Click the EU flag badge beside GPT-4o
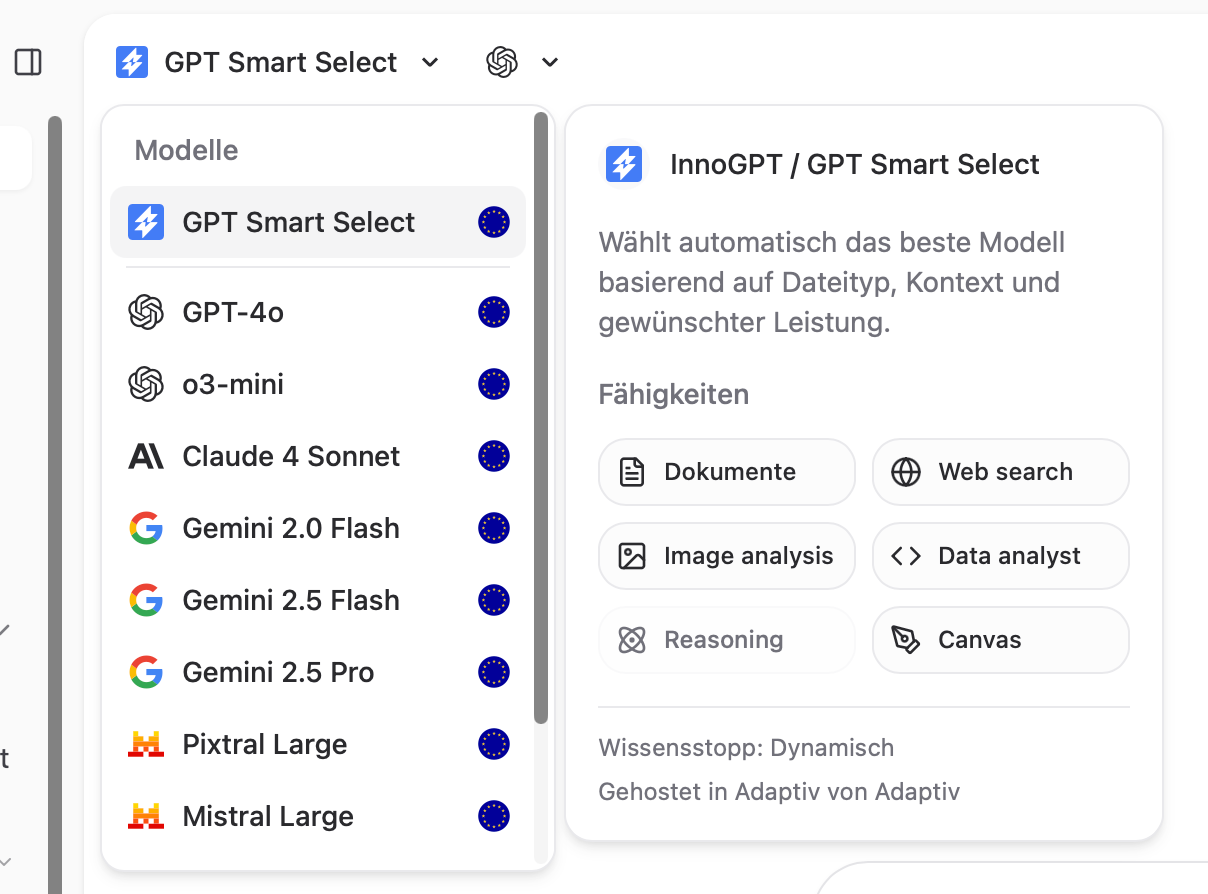 494,312
